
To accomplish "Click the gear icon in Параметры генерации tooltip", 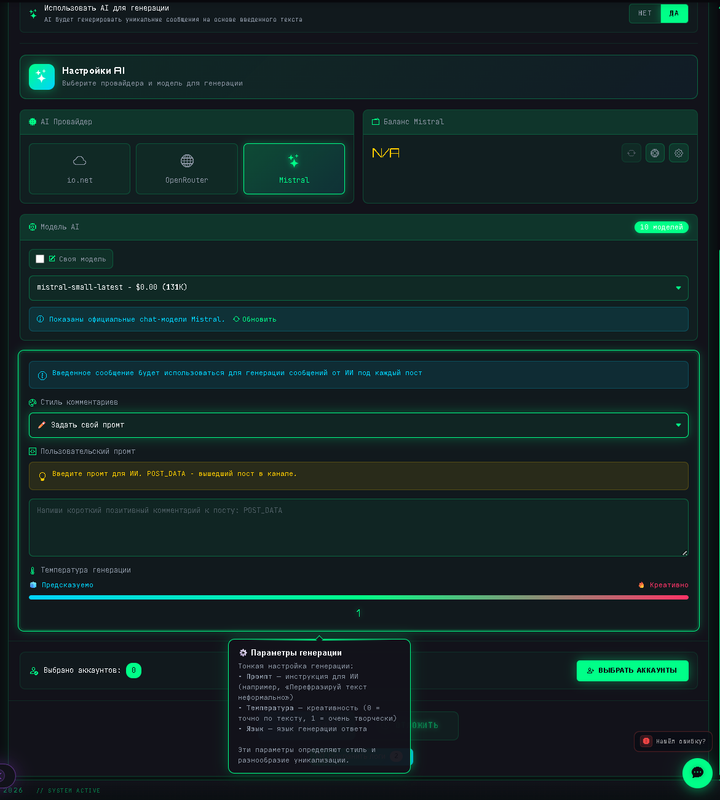I will coord(243,653).
